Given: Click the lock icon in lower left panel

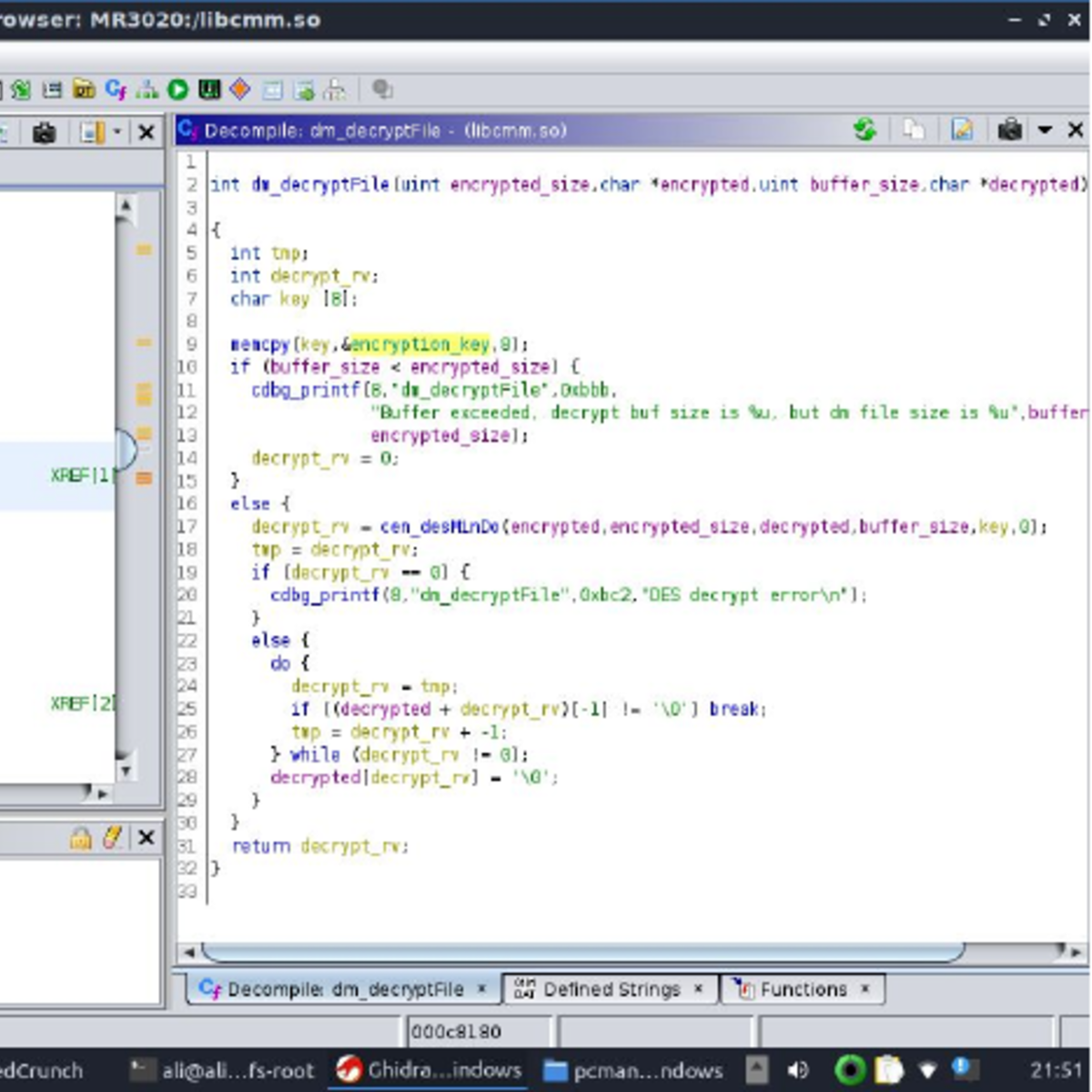Looking at the screenshot, I should (x=81, y=838).
